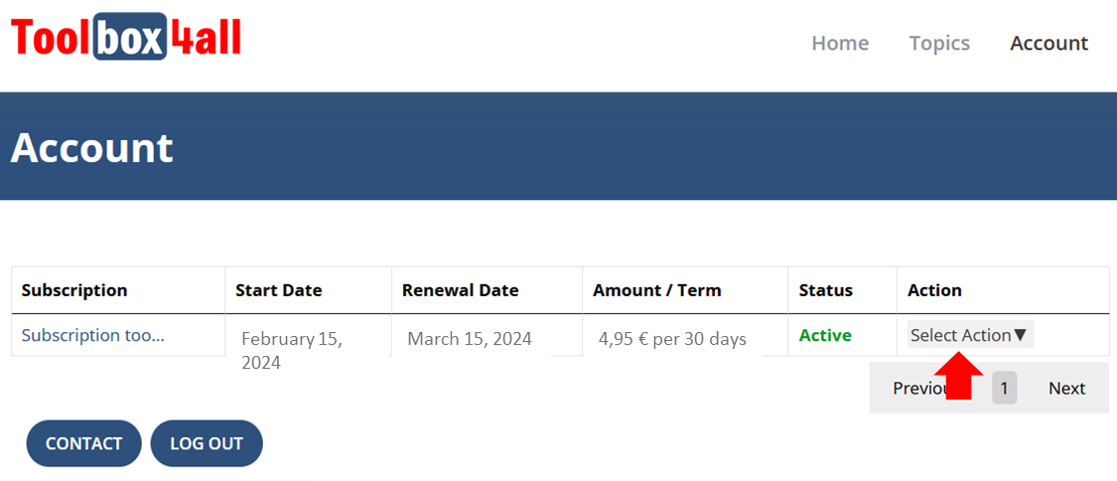Click the Status column header
Image resolution: width=1117 pixels, height=481 pixels.
tap(826, 290)
